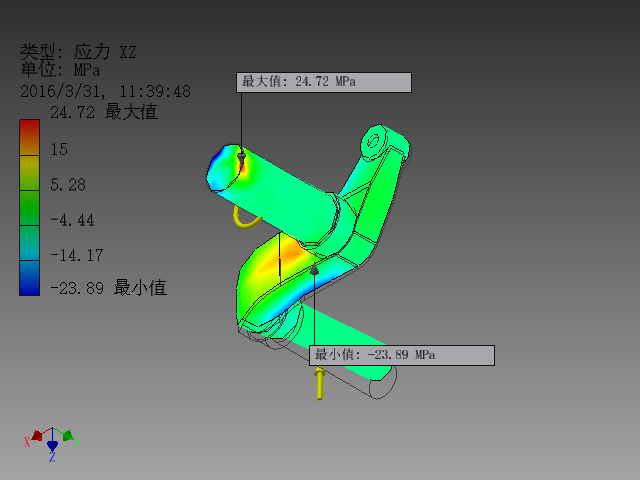Click the yellow-green legend segment near 5.28
The width and height of the screenshot is (640, 480).
(x=29, y=173)
